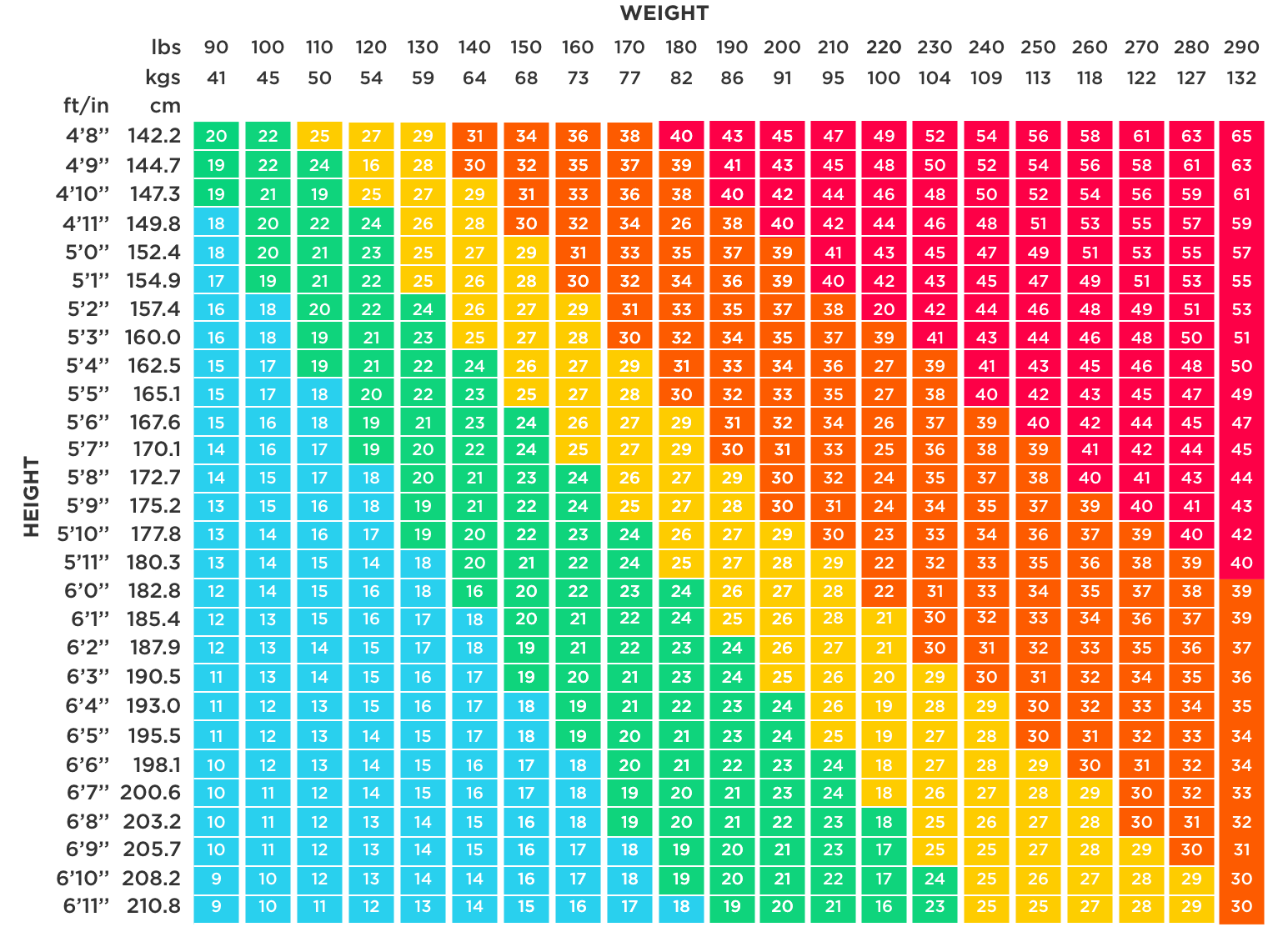Select the kgs row label
Viewport: 1283px width, 952px height.
coord(163,78)
